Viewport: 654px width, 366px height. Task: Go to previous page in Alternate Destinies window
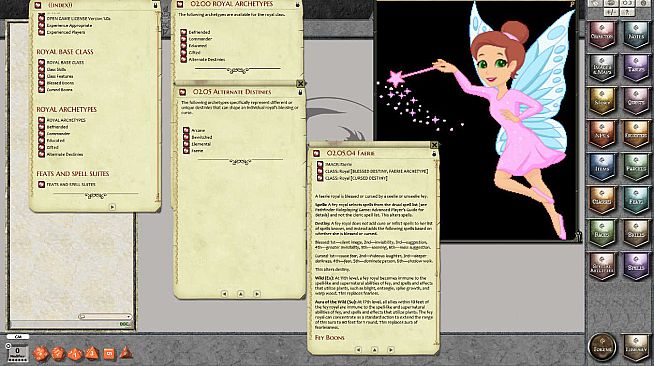[x=224, y=294]
